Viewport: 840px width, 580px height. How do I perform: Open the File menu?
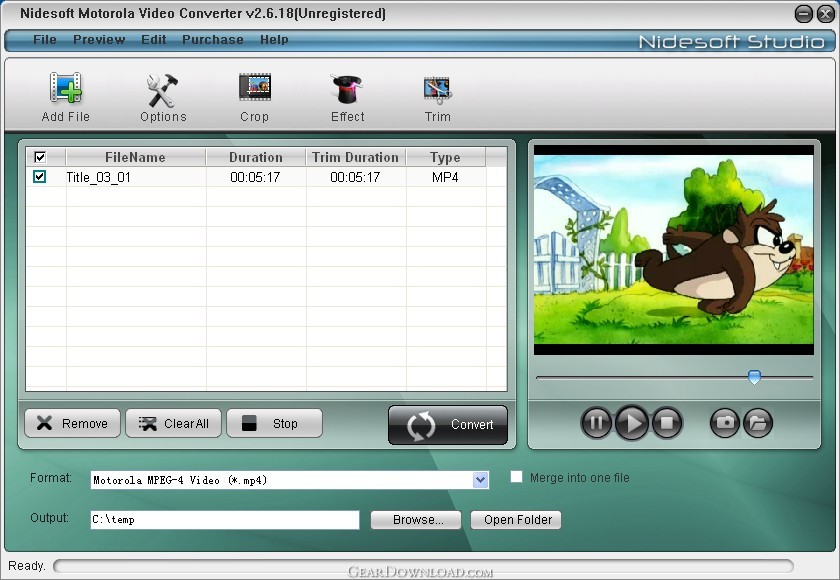[44, 40]
